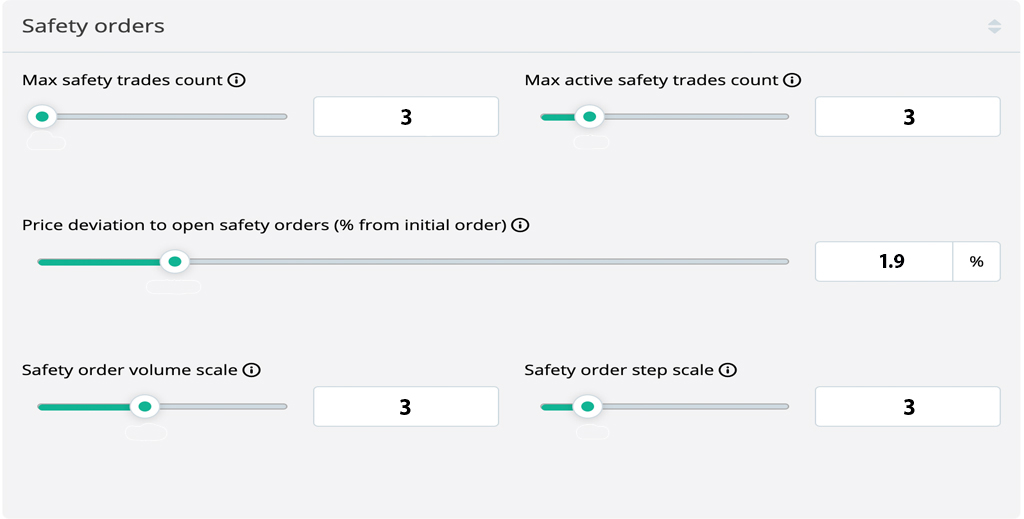
Task: Focus the Max safety trades count value field
Action: (406, 117)
